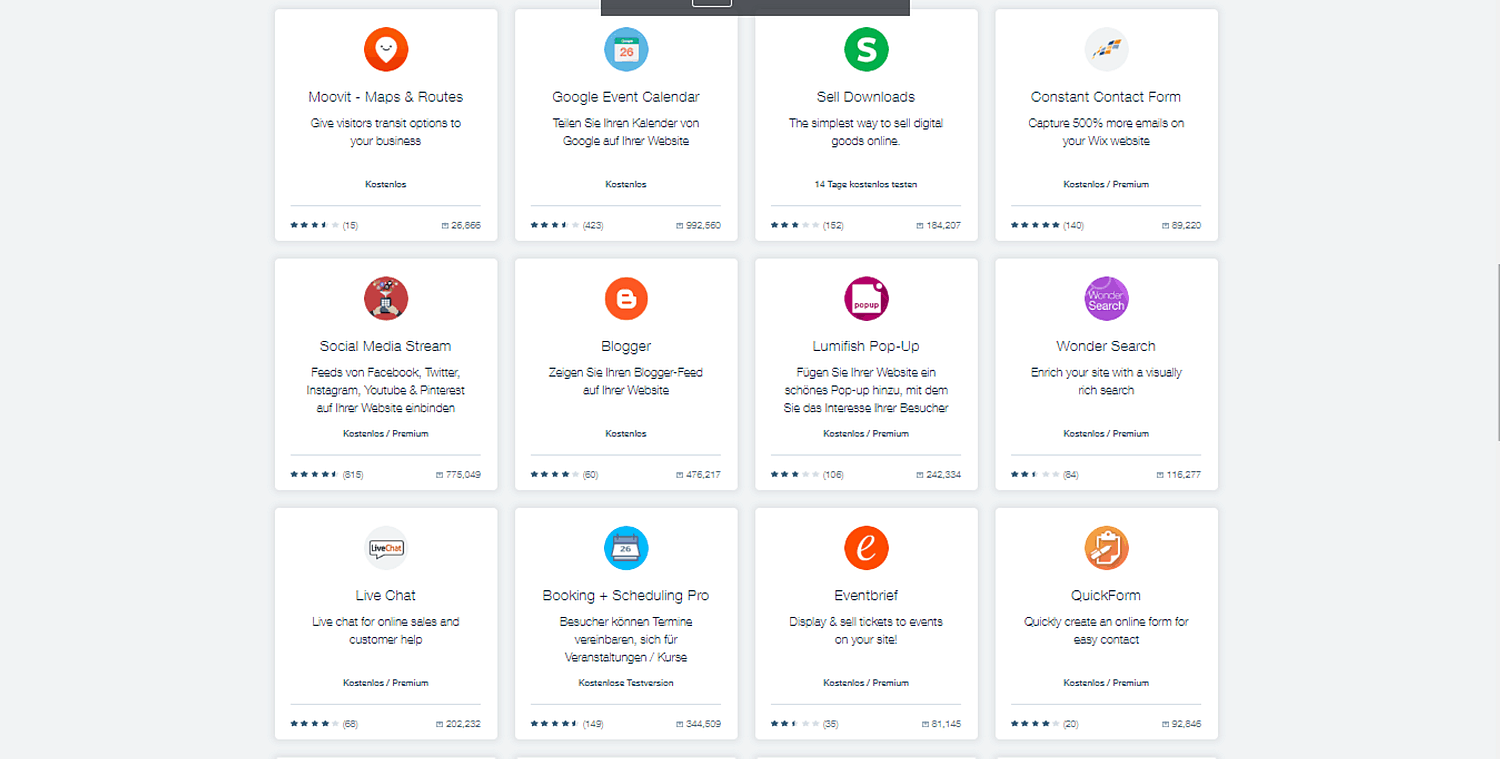1500x759 pixels.
Task: Click install count 476,217 on Blogger
Action: 698,475
